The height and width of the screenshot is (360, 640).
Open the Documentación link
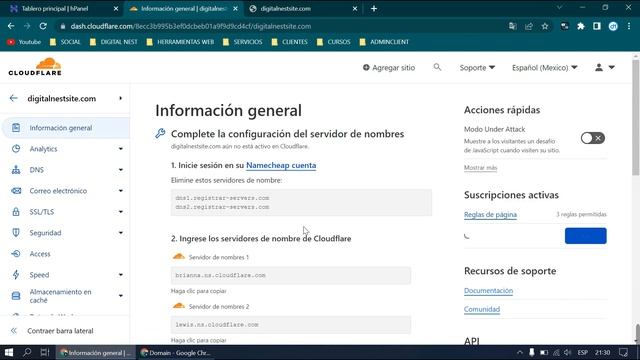click(488, 291)
